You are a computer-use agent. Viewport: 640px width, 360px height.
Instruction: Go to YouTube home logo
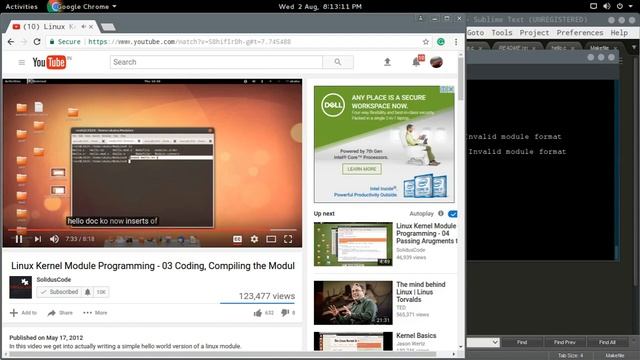pyautogui.click(x=49, y=62)
